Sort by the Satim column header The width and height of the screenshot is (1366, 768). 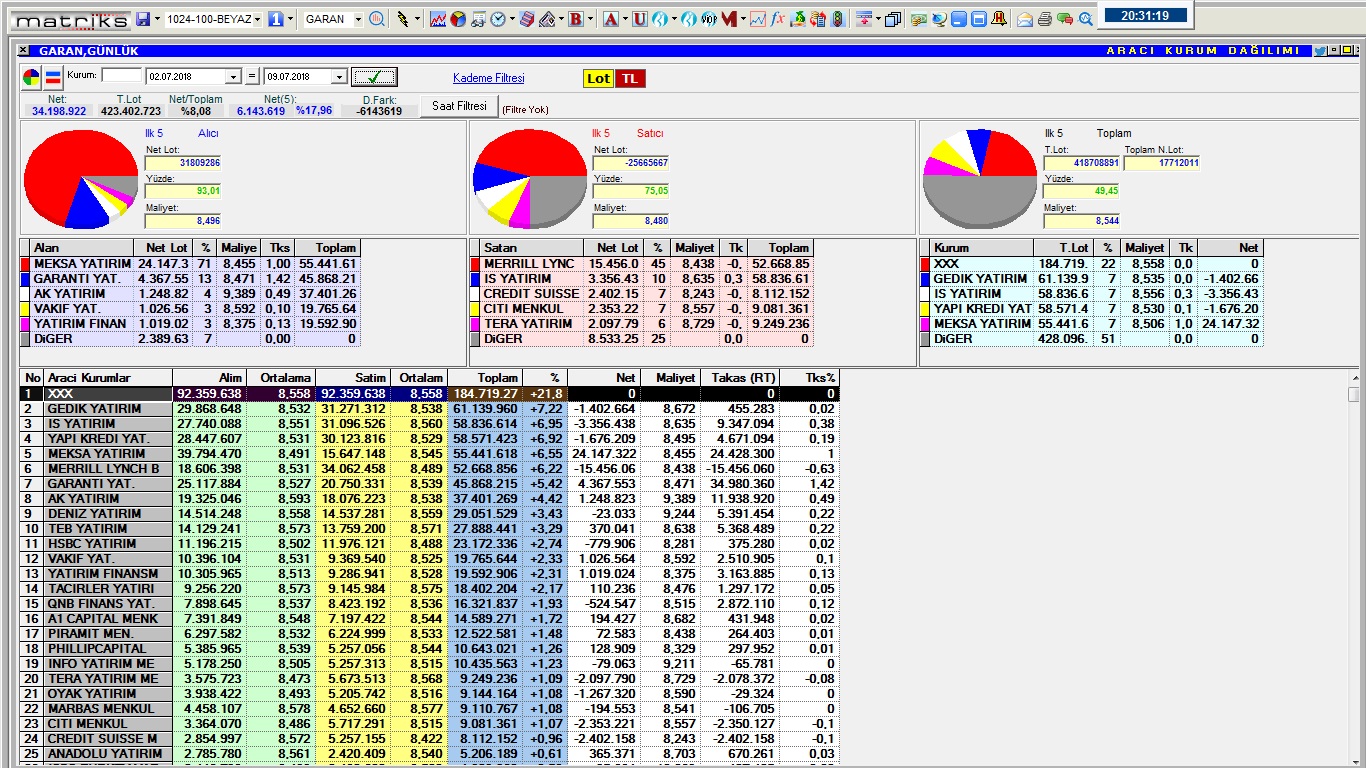[x=352, y=378]
